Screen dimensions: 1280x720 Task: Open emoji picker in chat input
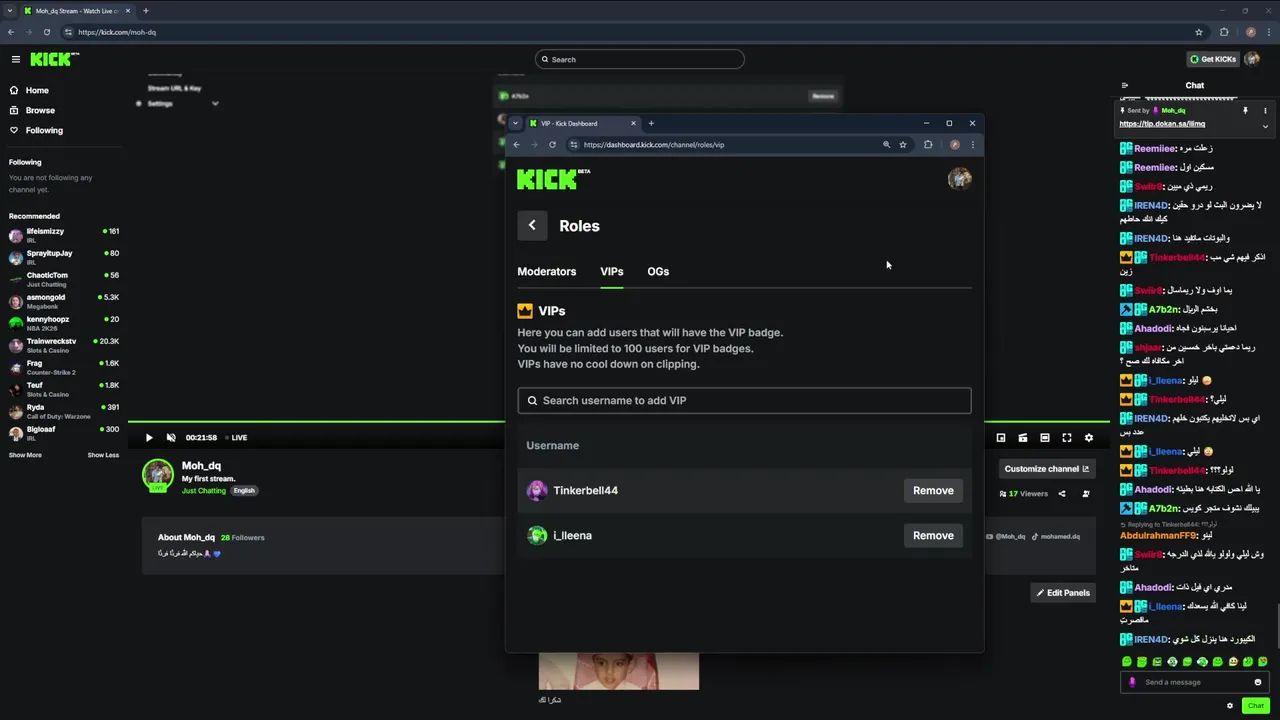click(1258, 682)
